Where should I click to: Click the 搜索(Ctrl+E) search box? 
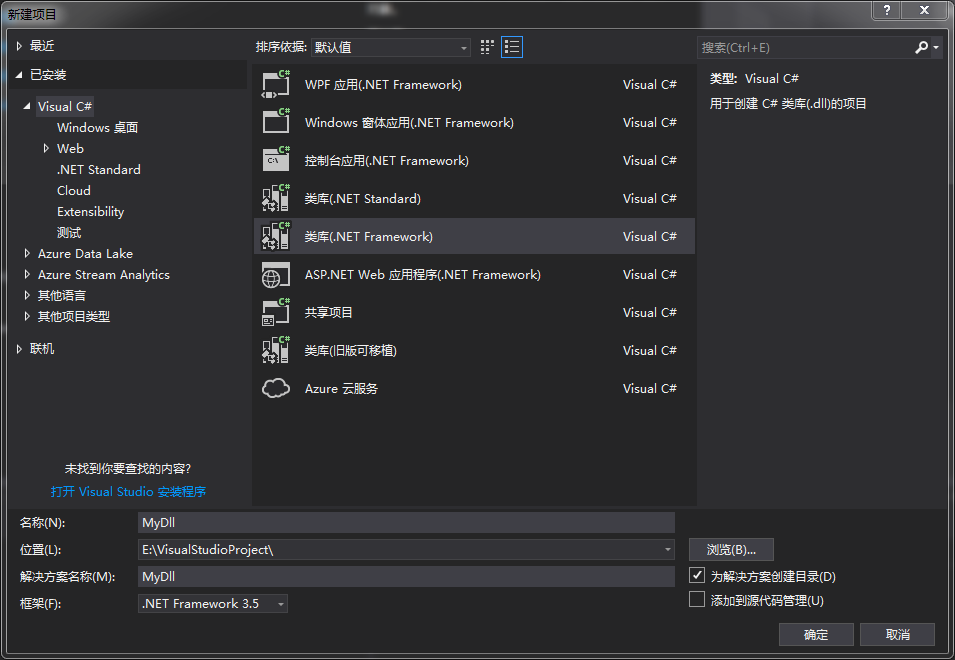805,47
